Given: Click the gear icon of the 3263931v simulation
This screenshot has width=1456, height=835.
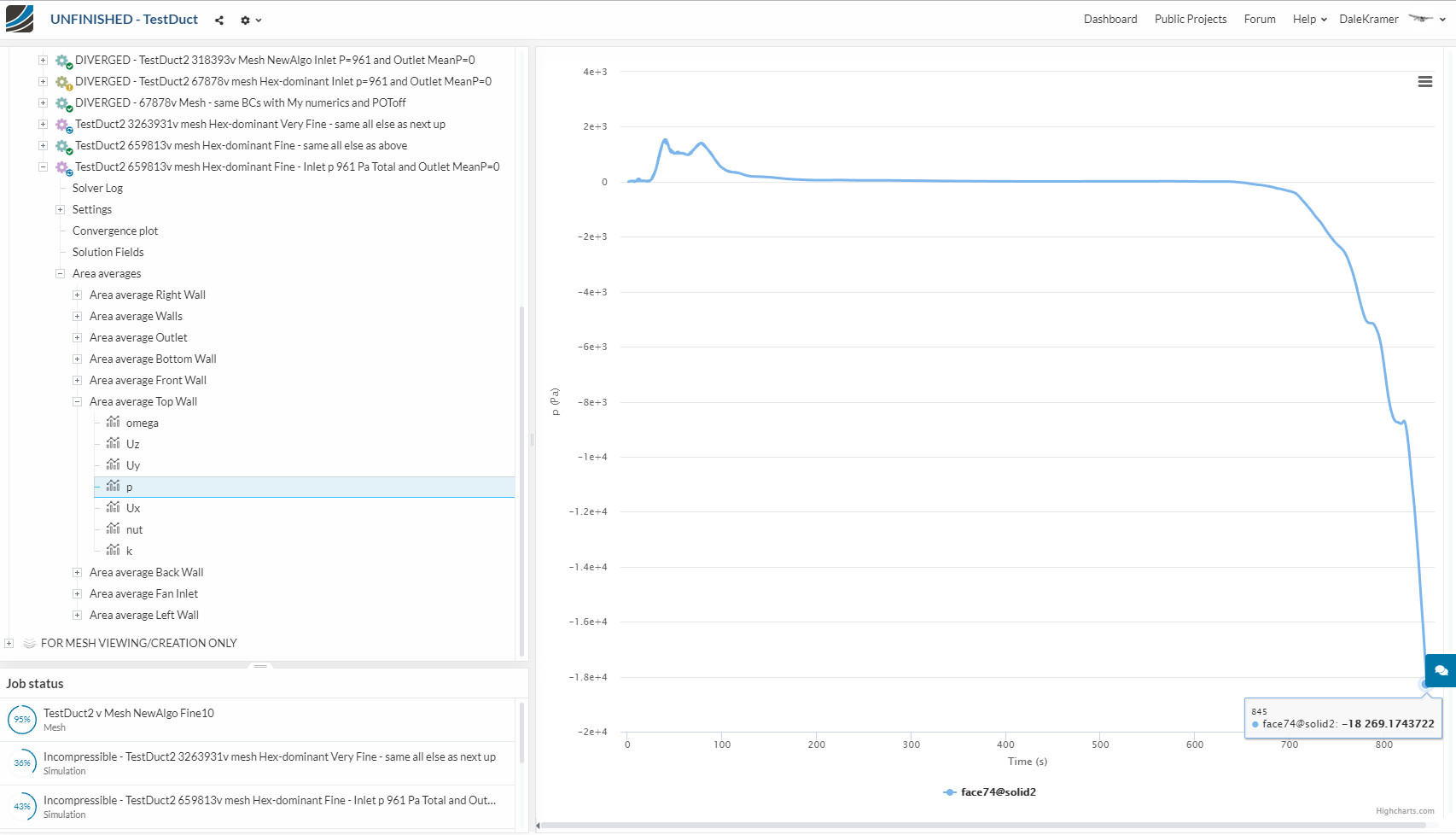Looking at the screenshot, I should pos(62,125).
